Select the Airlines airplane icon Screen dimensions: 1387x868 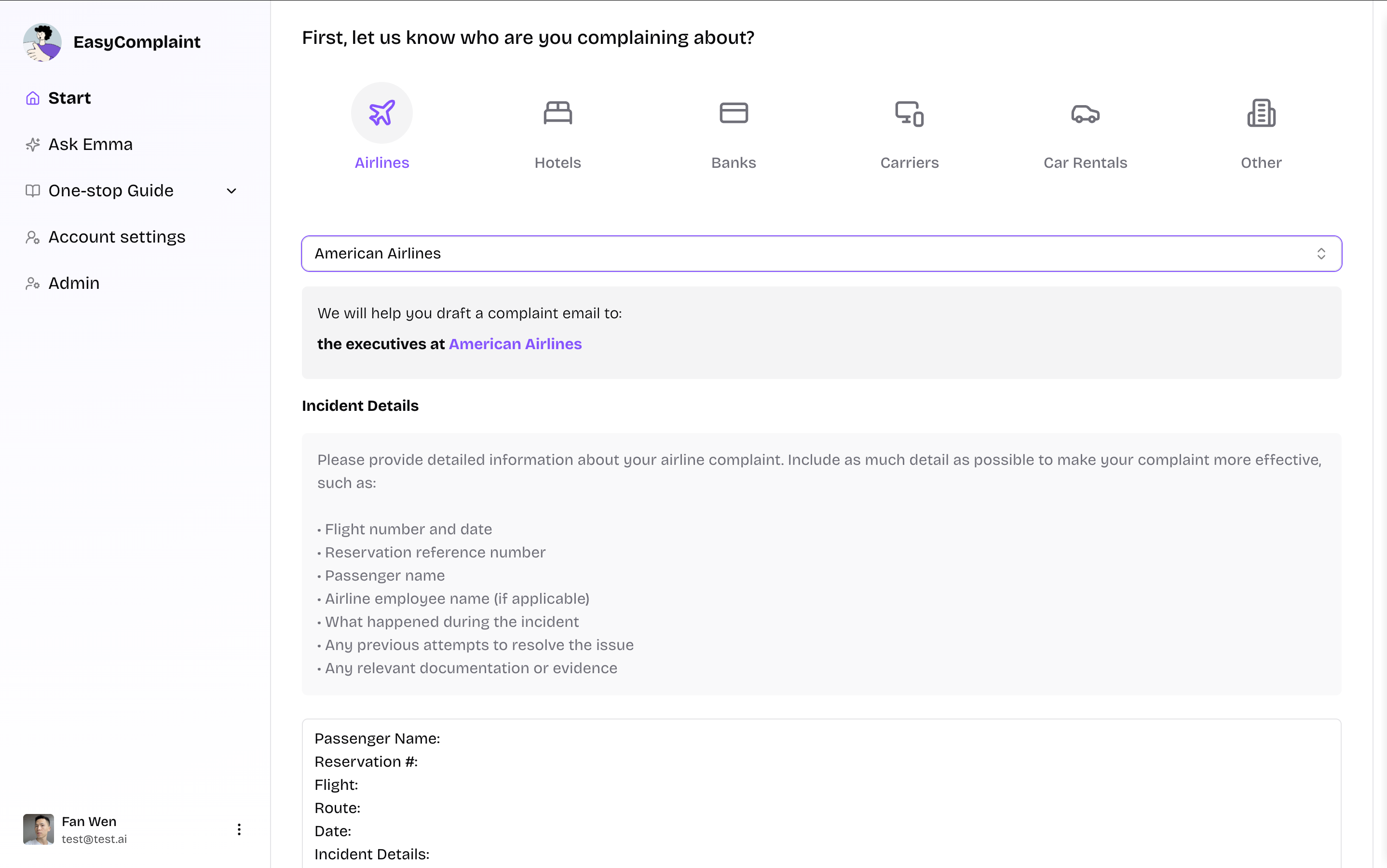[x=382, y=113]
